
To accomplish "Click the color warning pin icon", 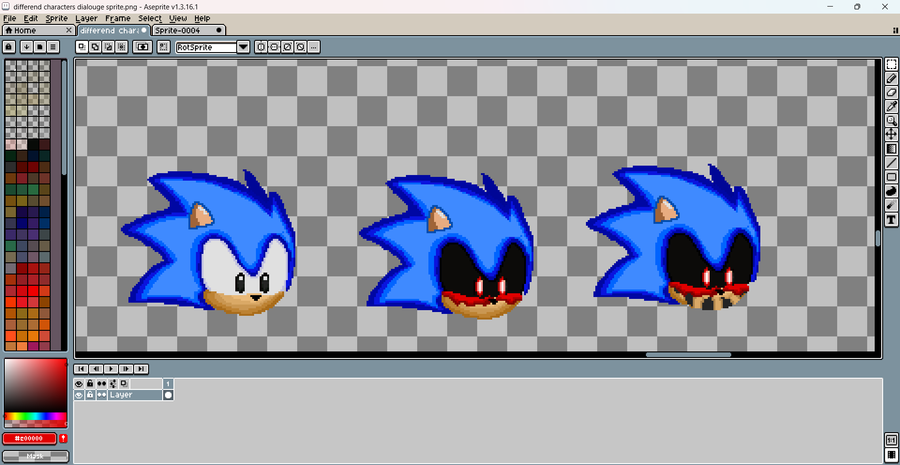I will click(63, 439).
